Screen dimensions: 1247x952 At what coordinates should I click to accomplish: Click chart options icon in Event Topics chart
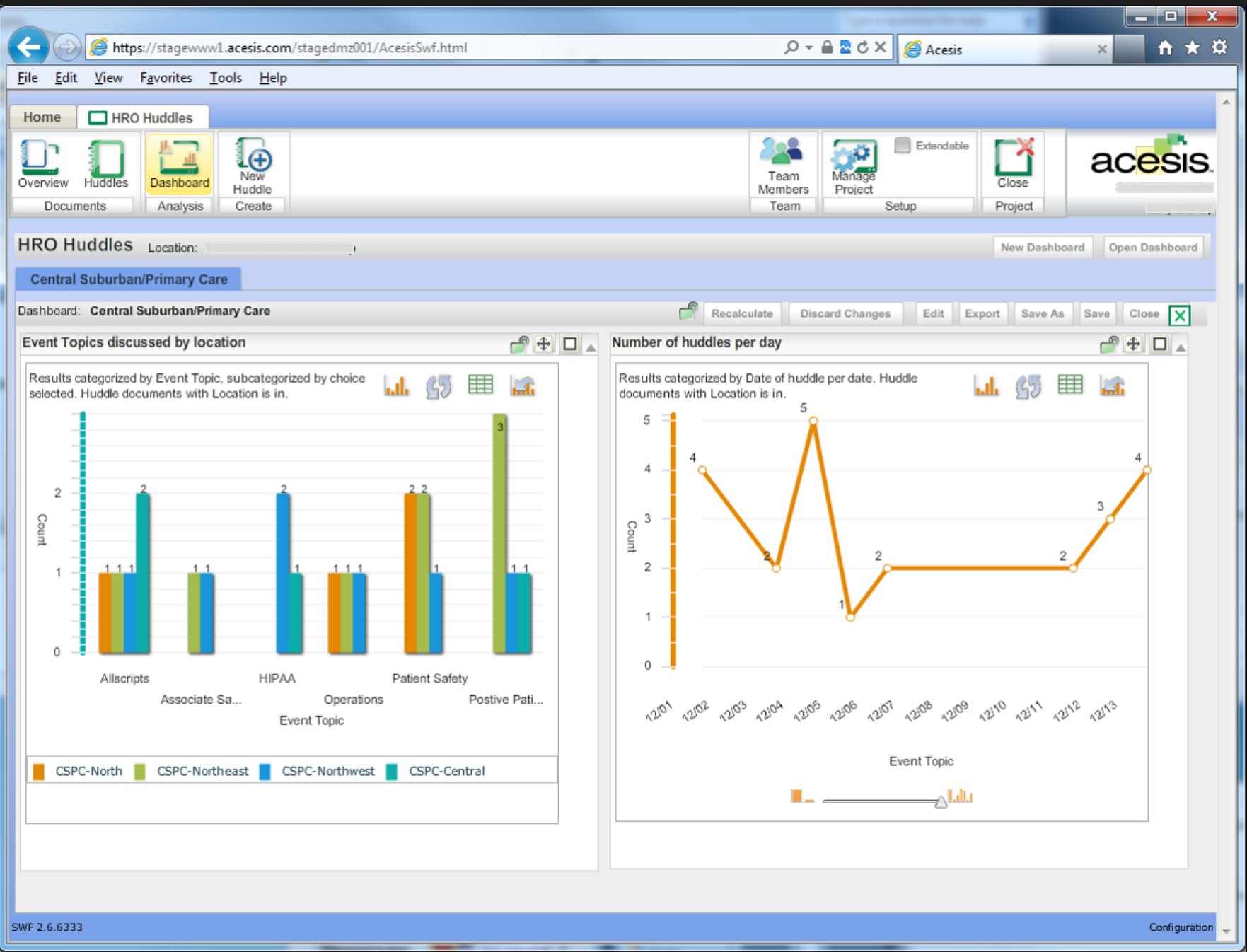(x=523, y=385)
